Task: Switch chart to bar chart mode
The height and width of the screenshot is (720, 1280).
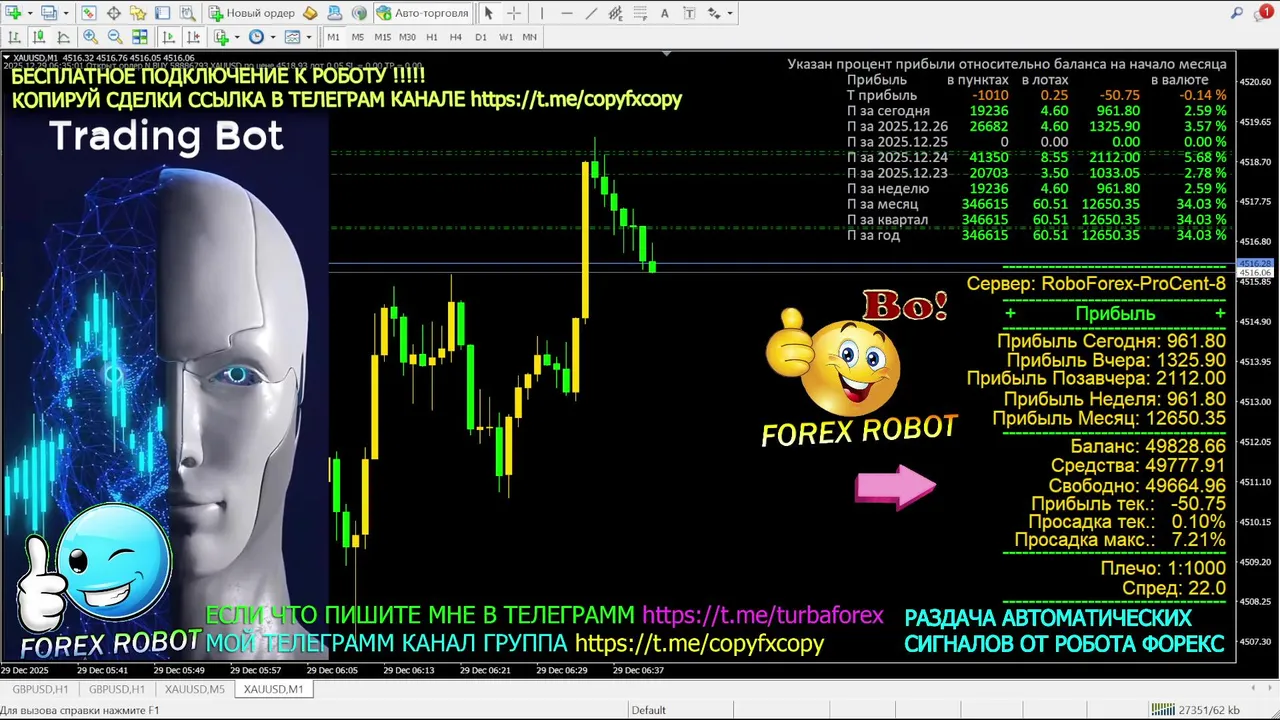Action: point(14,37)
